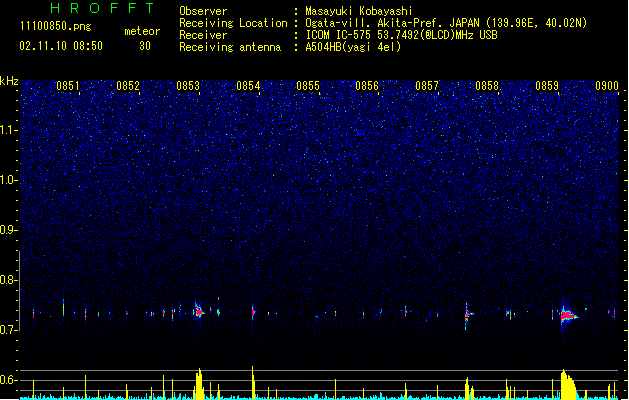Click the Receiving Location label
Viewport: 629px width, 400px height.
(233, 23)
